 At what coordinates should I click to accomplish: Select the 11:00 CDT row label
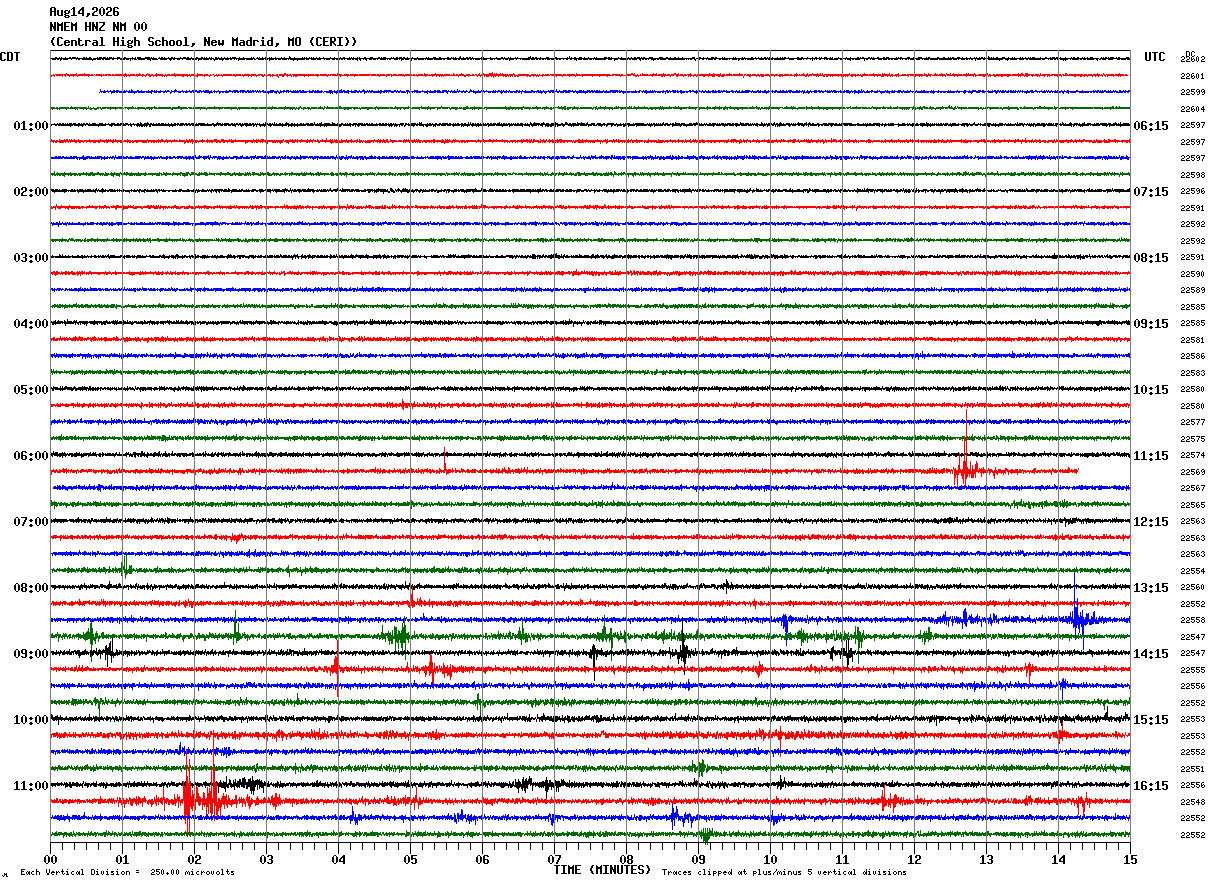[31, 786]
